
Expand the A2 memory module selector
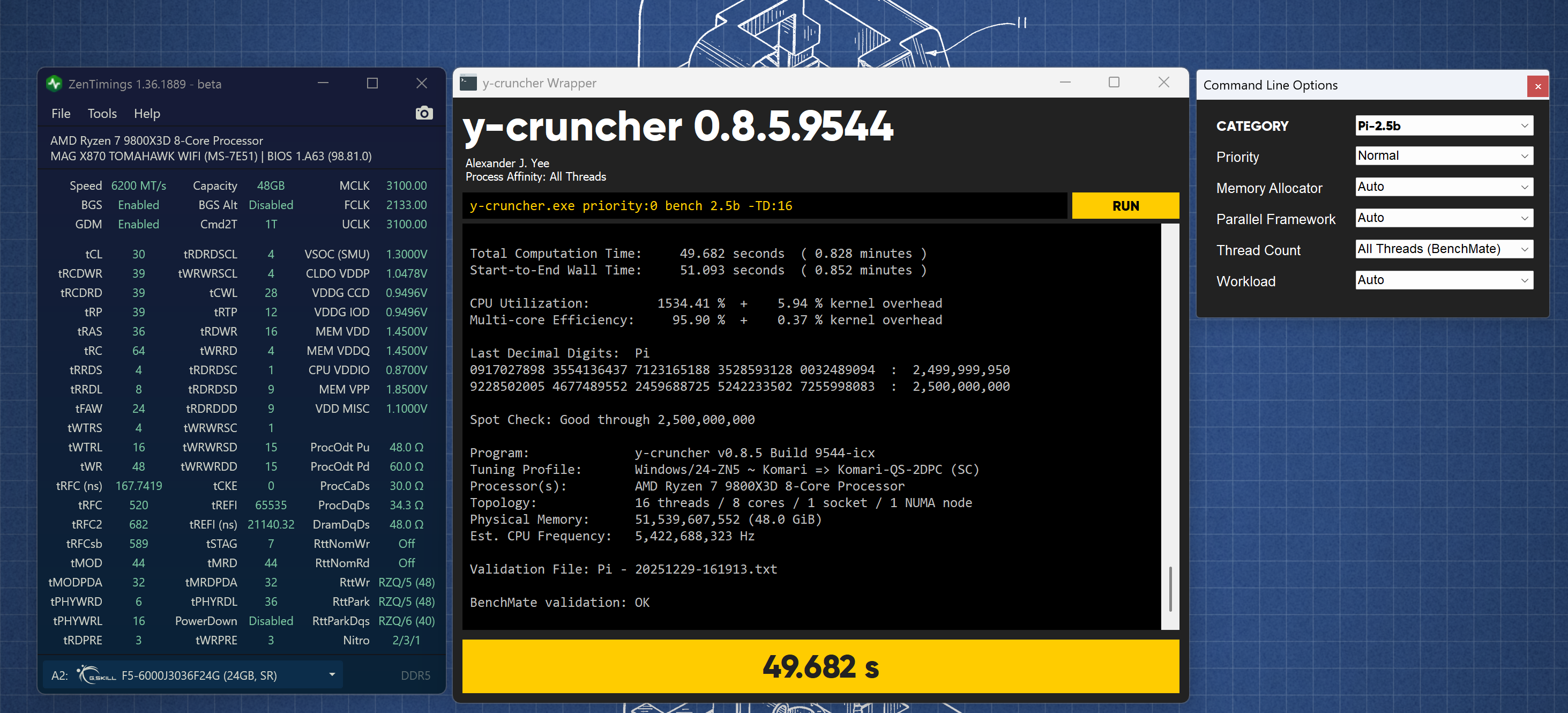tap(193, 674)
